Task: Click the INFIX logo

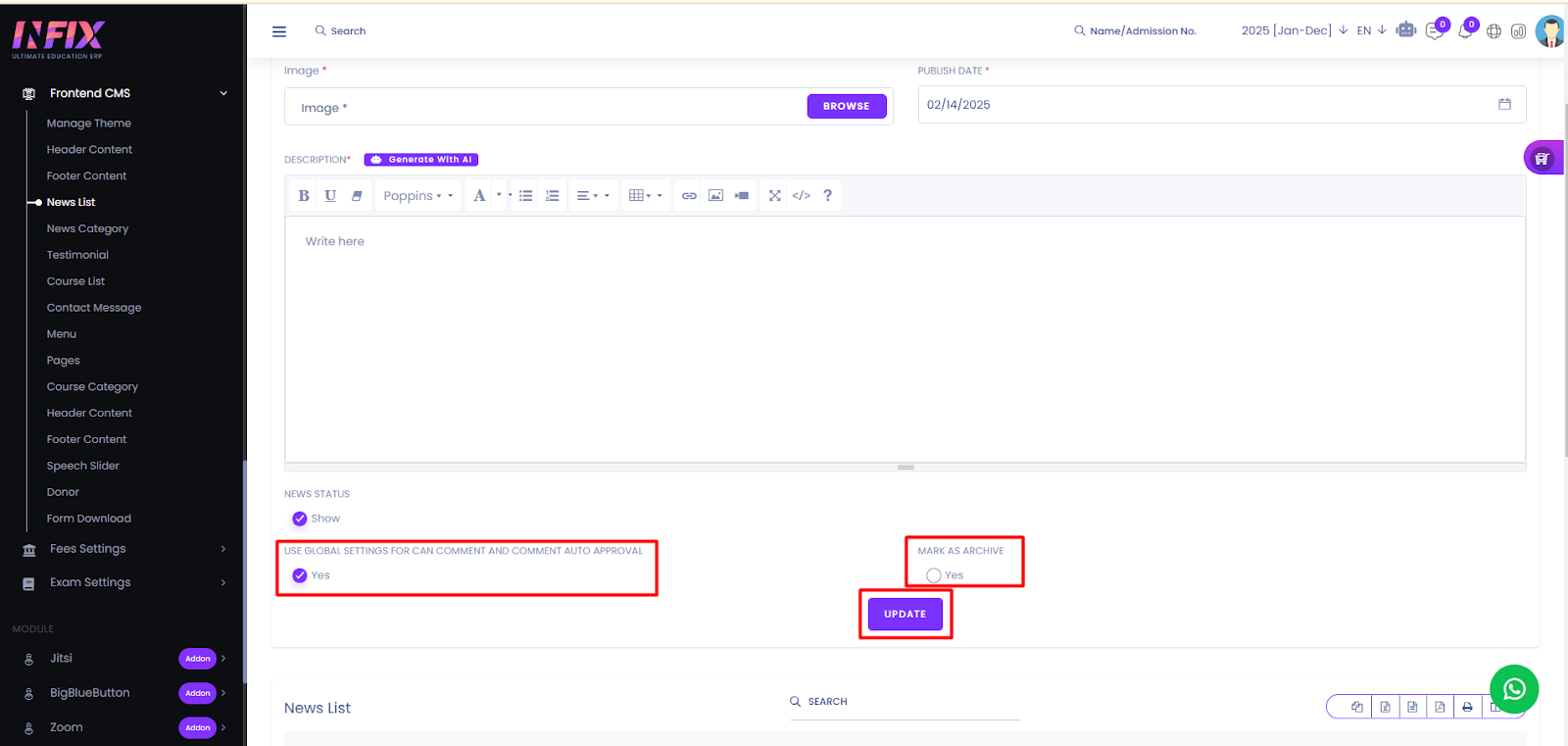Action: [58, 38]
